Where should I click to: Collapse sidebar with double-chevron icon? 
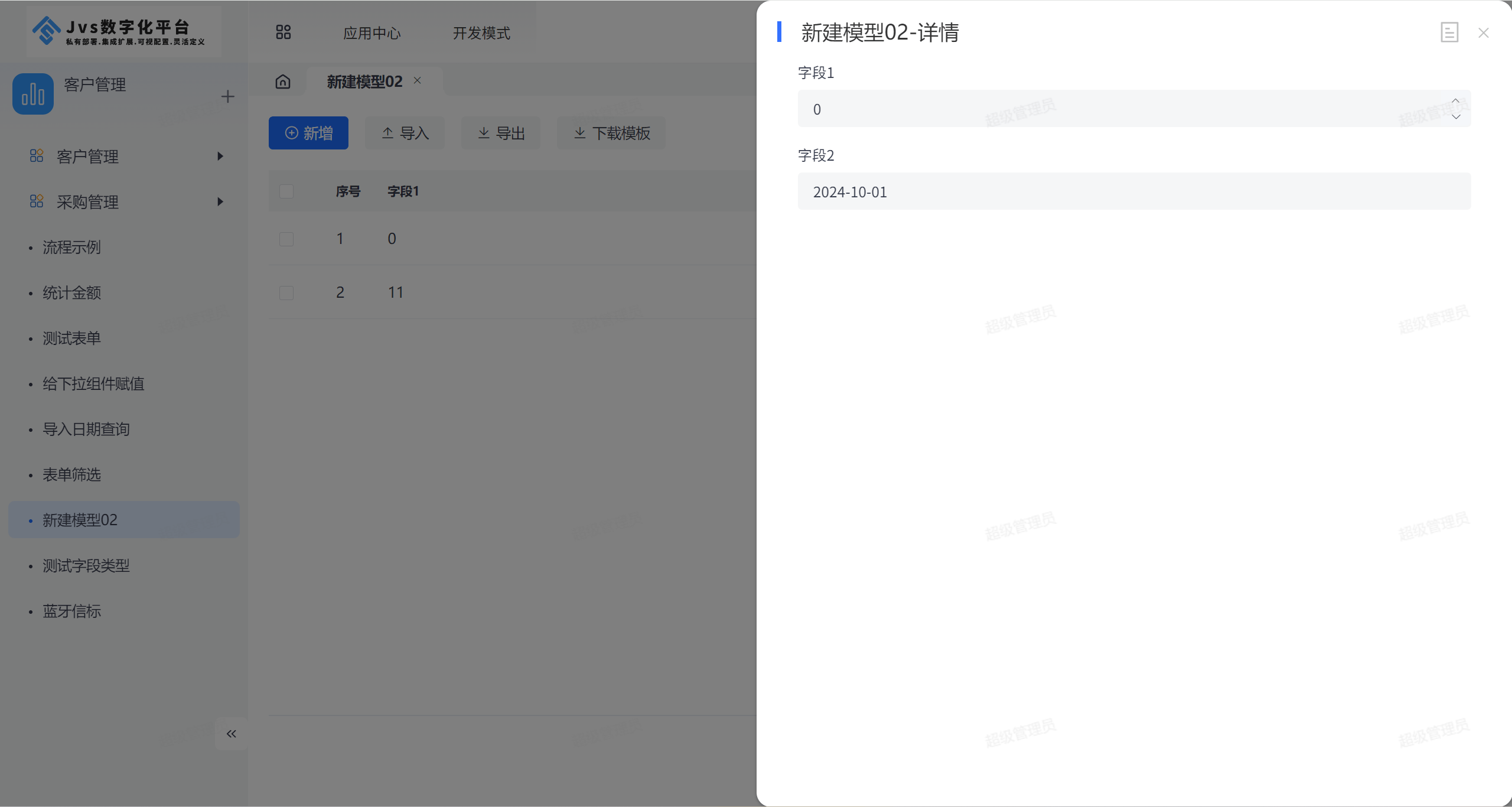coord(231,734)
